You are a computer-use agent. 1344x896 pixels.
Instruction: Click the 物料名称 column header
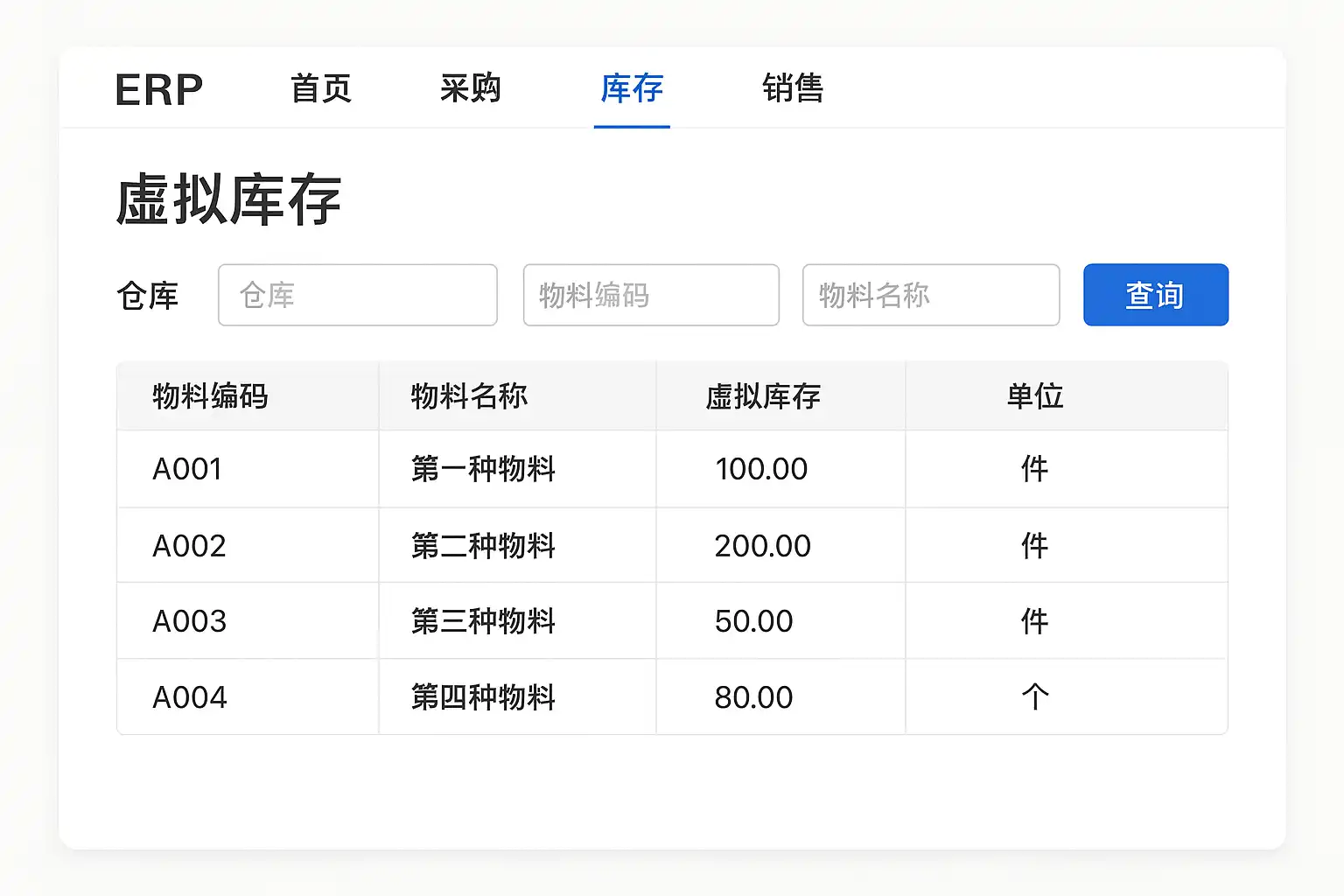(x=469, y=396)
